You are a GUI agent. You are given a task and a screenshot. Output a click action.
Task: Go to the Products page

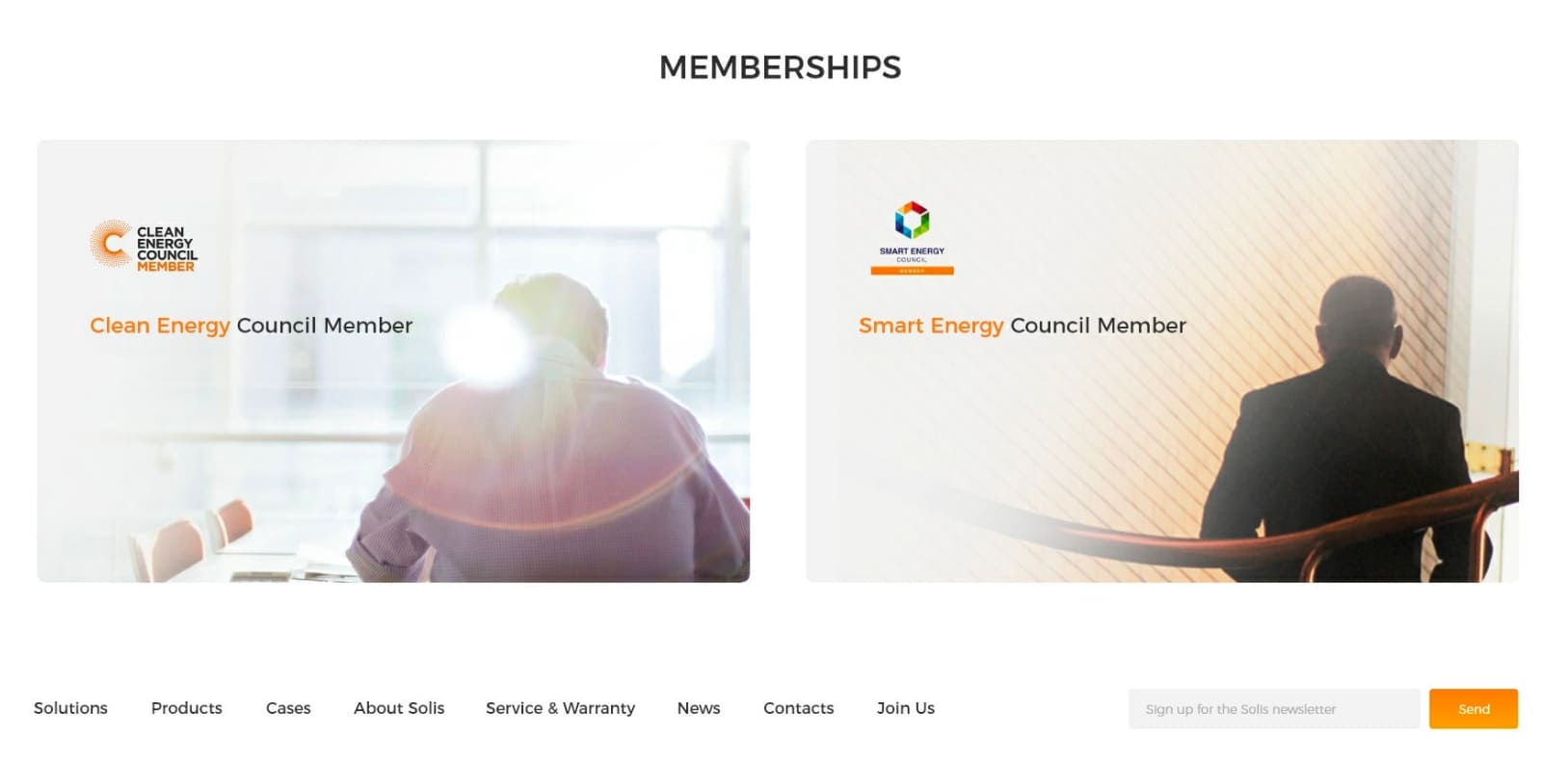coord(186,708)
